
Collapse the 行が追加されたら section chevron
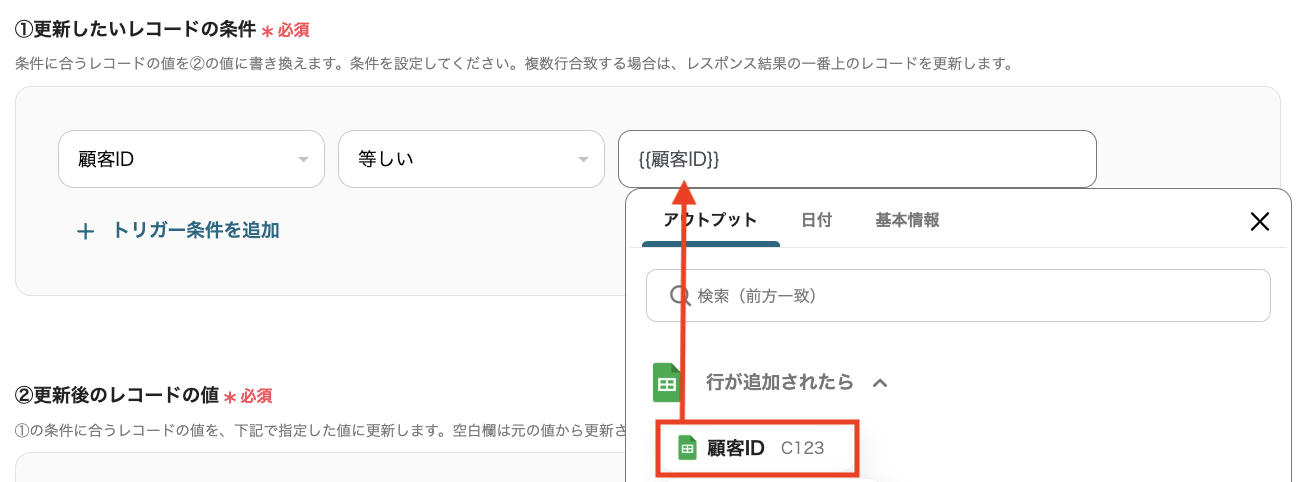pos(880,382)
